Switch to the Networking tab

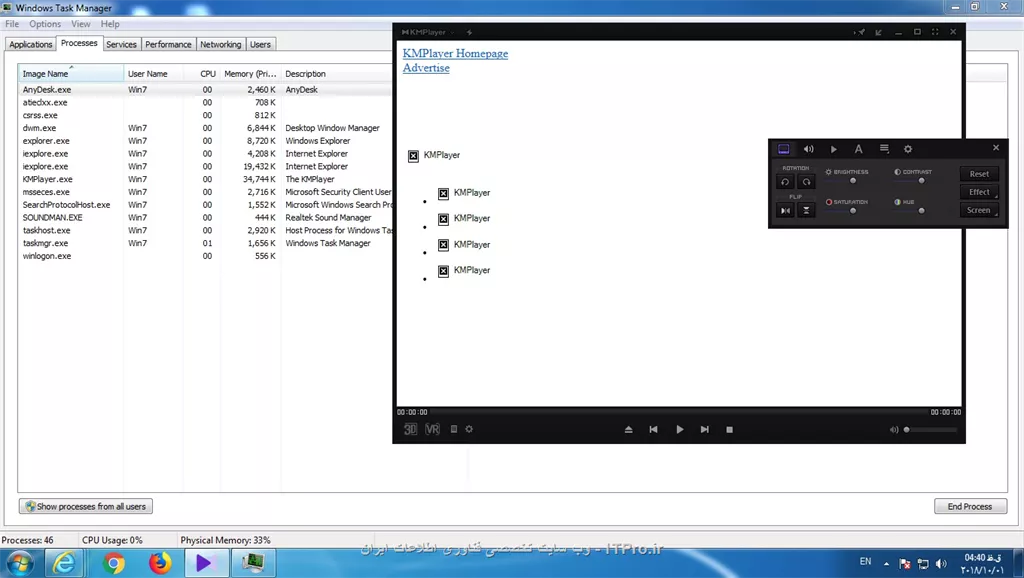pyautogui.click(x=221, y=44)
